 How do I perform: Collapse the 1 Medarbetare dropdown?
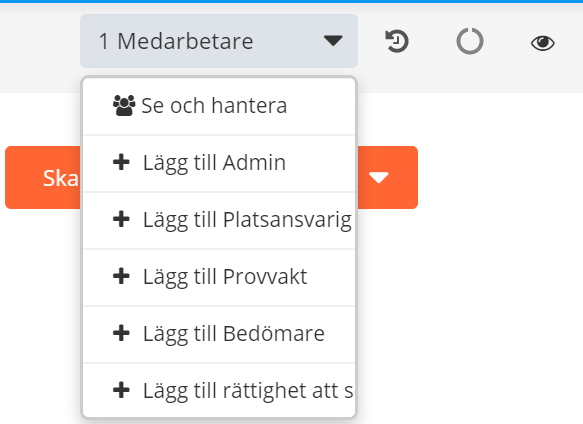point(219,41)
